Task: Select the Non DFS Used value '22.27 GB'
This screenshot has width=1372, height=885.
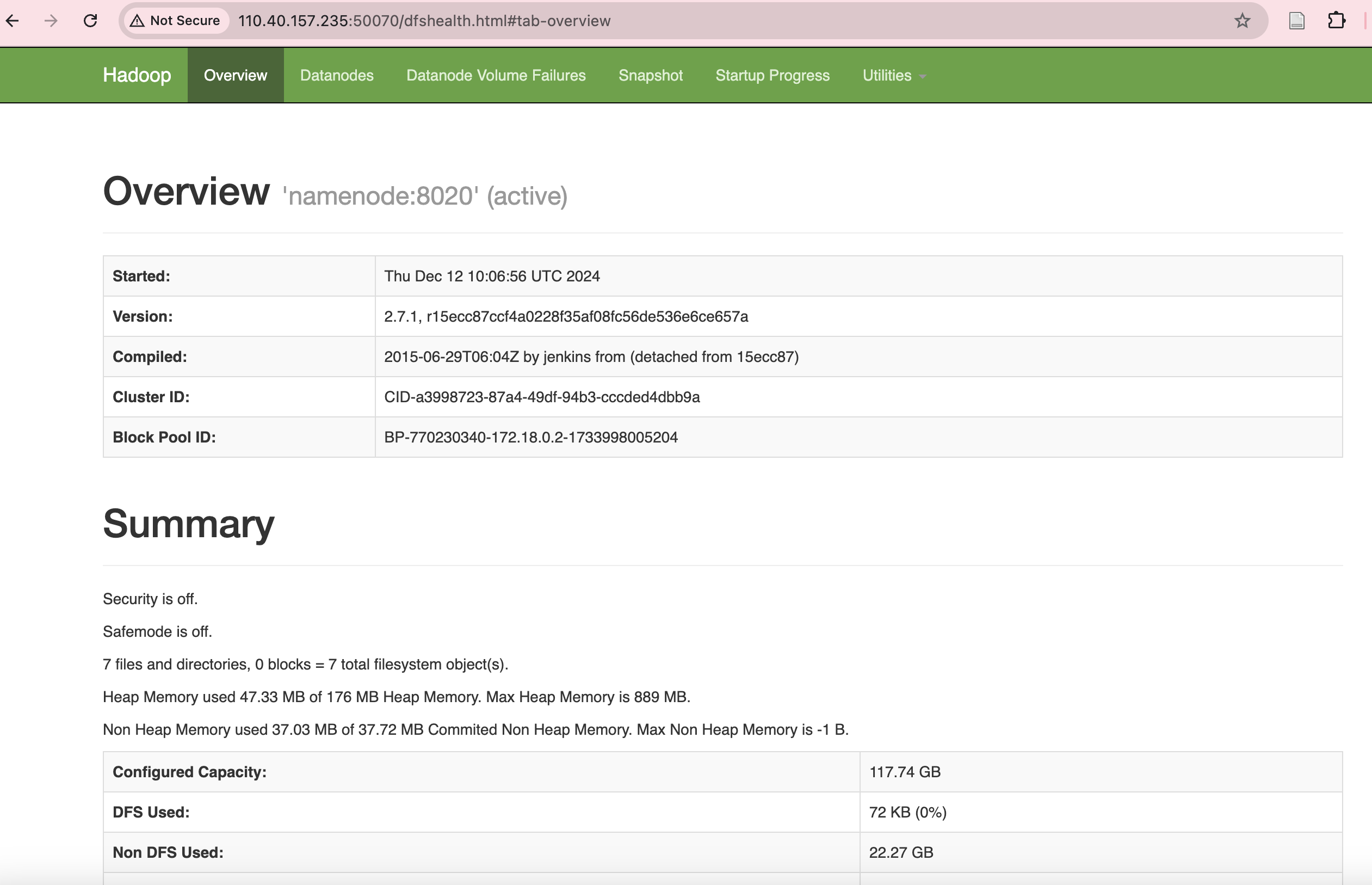Action: (901, 853)
